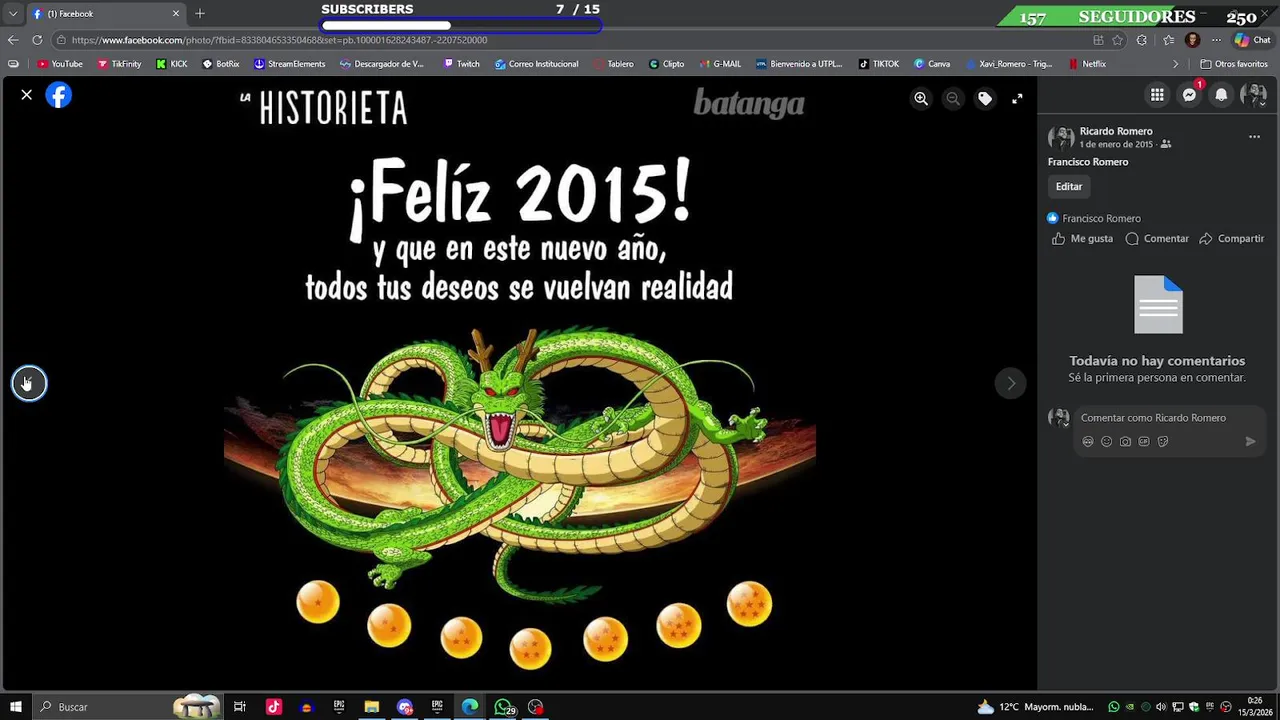Image resolution: width=1280 pixels, height=720 pixels.
Task: Open the StreamElements bookmark
Action: tap(290, 64)
